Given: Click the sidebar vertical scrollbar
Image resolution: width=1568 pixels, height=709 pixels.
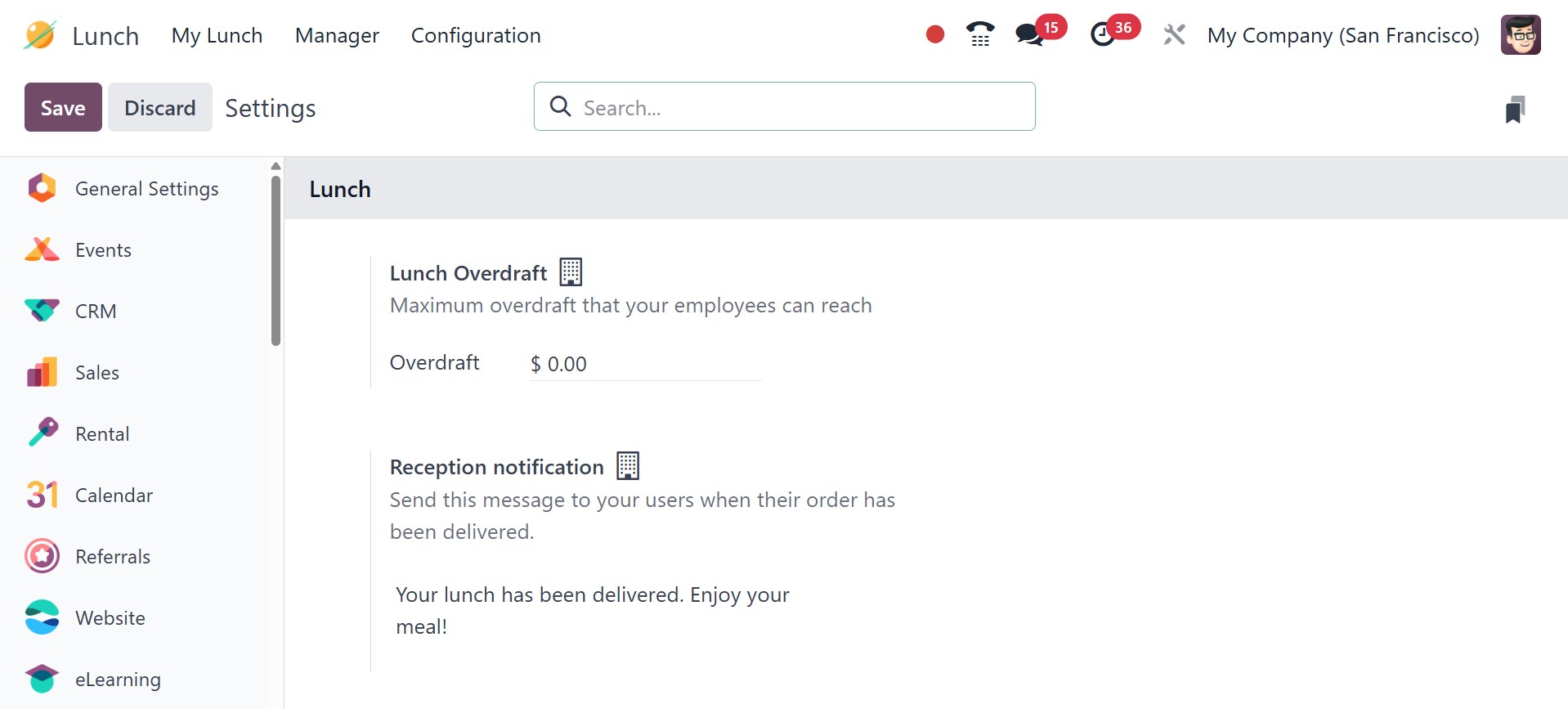Looking at the screenshot, I should (276, 262).
